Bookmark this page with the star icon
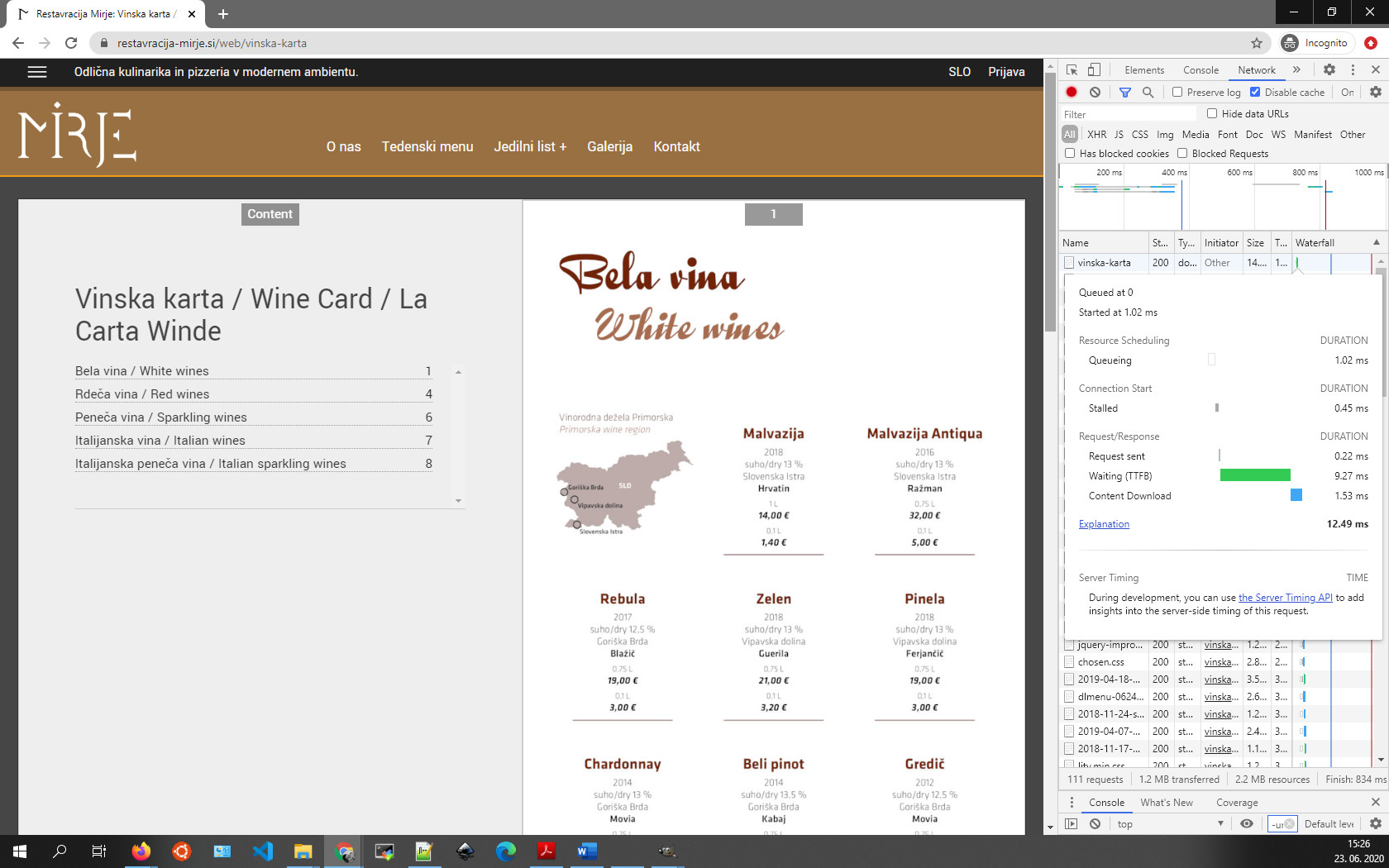The height and width of the screenshot is (868, 1389). [x=1257, y=43]
